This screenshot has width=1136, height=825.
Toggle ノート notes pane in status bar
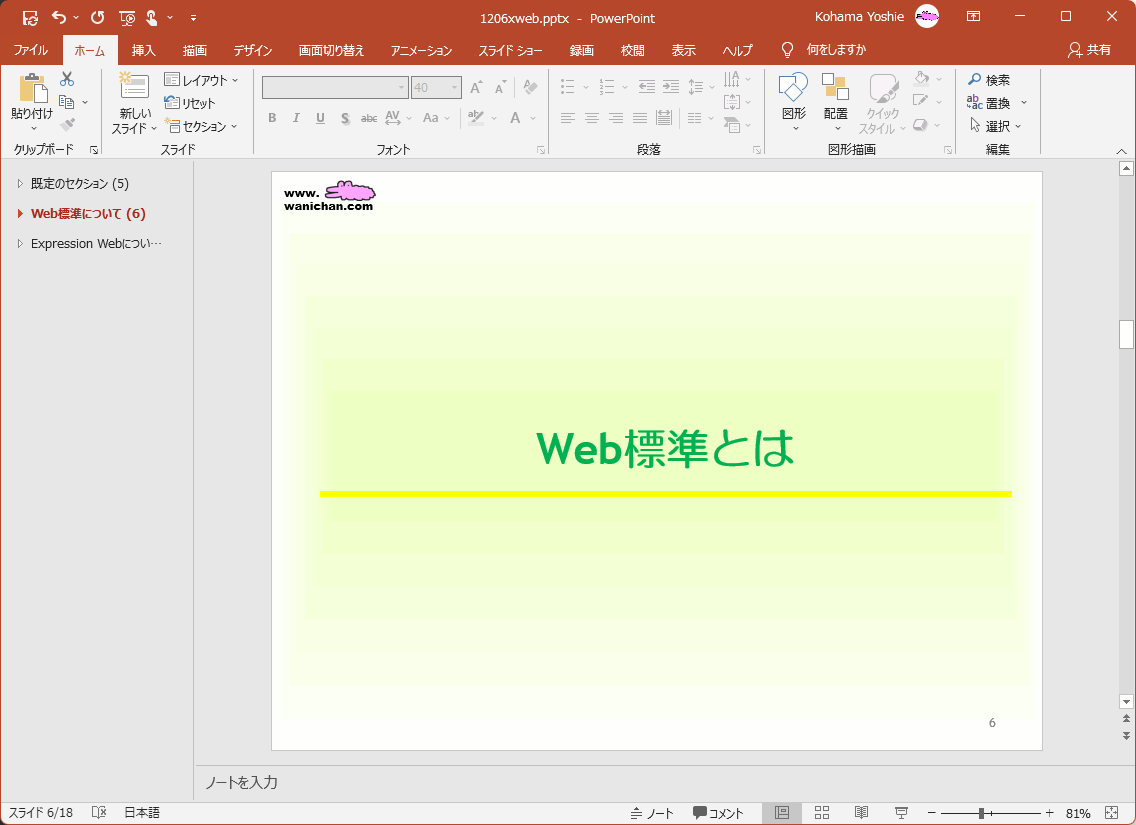[652, 813]
